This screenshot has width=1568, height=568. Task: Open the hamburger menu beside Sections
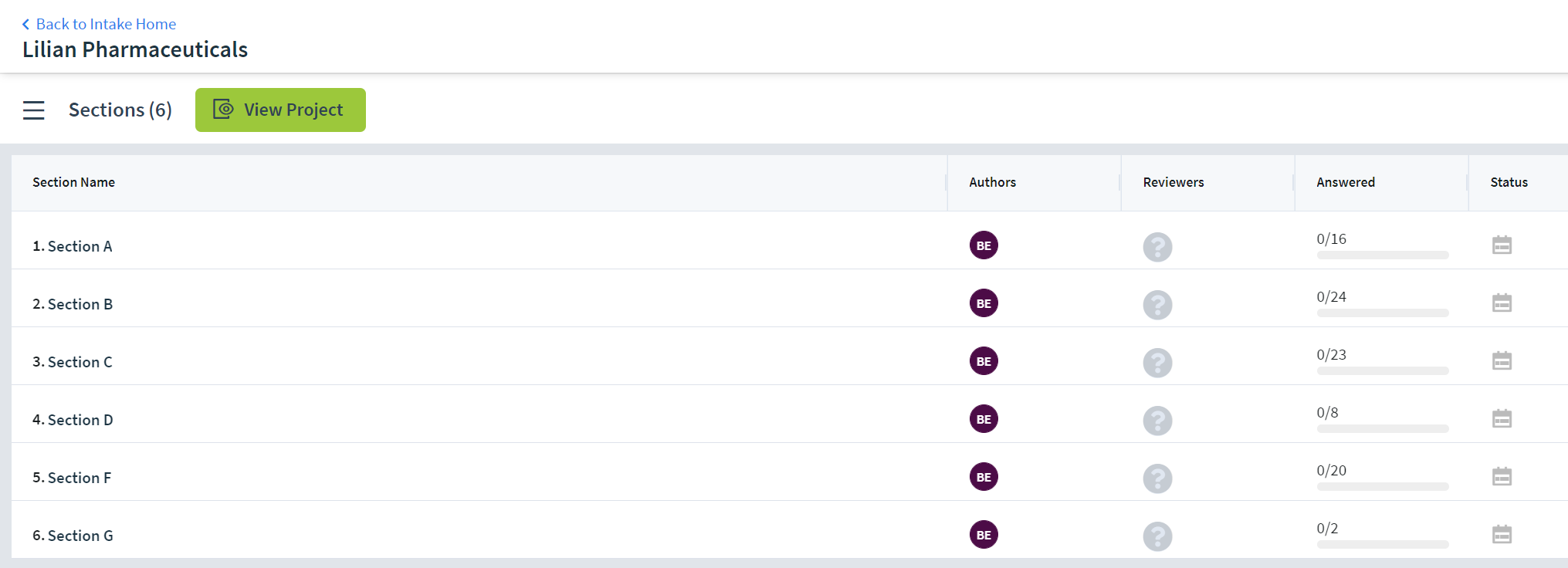point(34,110)
